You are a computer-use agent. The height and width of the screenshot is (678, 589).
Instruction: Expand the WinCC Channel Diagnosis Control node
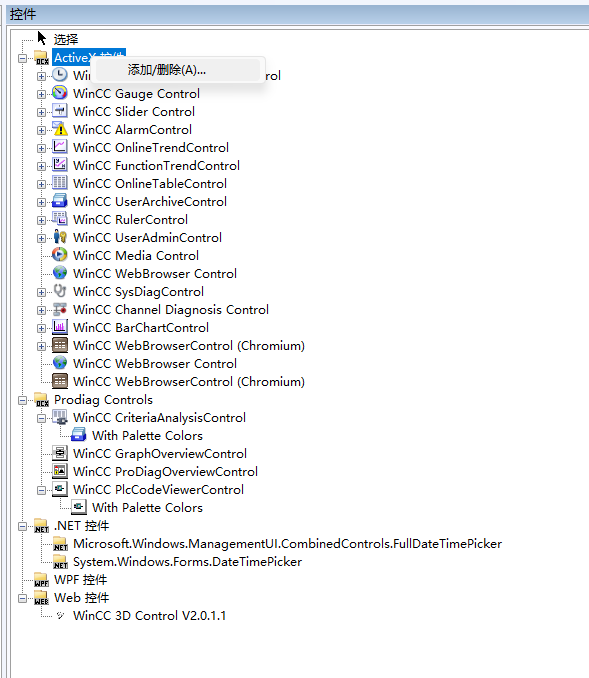click(x=41, y=310)
